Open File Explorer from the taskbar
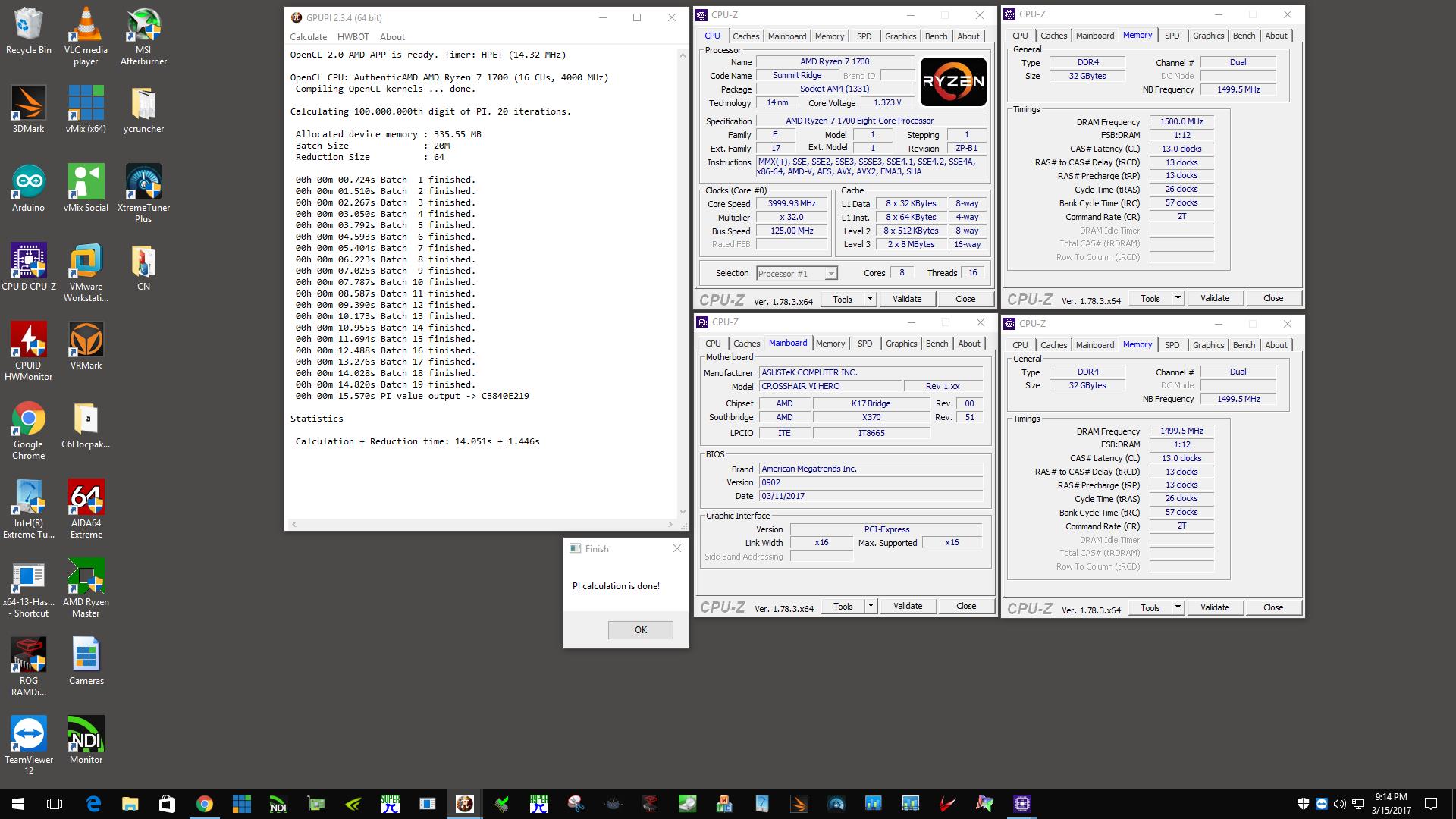This screenshot has height=819, width=1456. (x=130, y=804)
